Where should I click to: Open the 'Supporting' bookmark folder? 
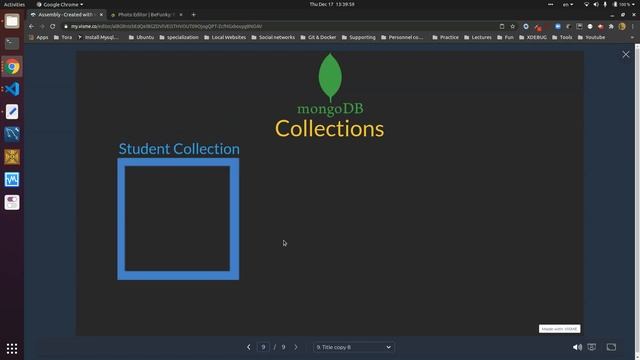coord(358,37)
